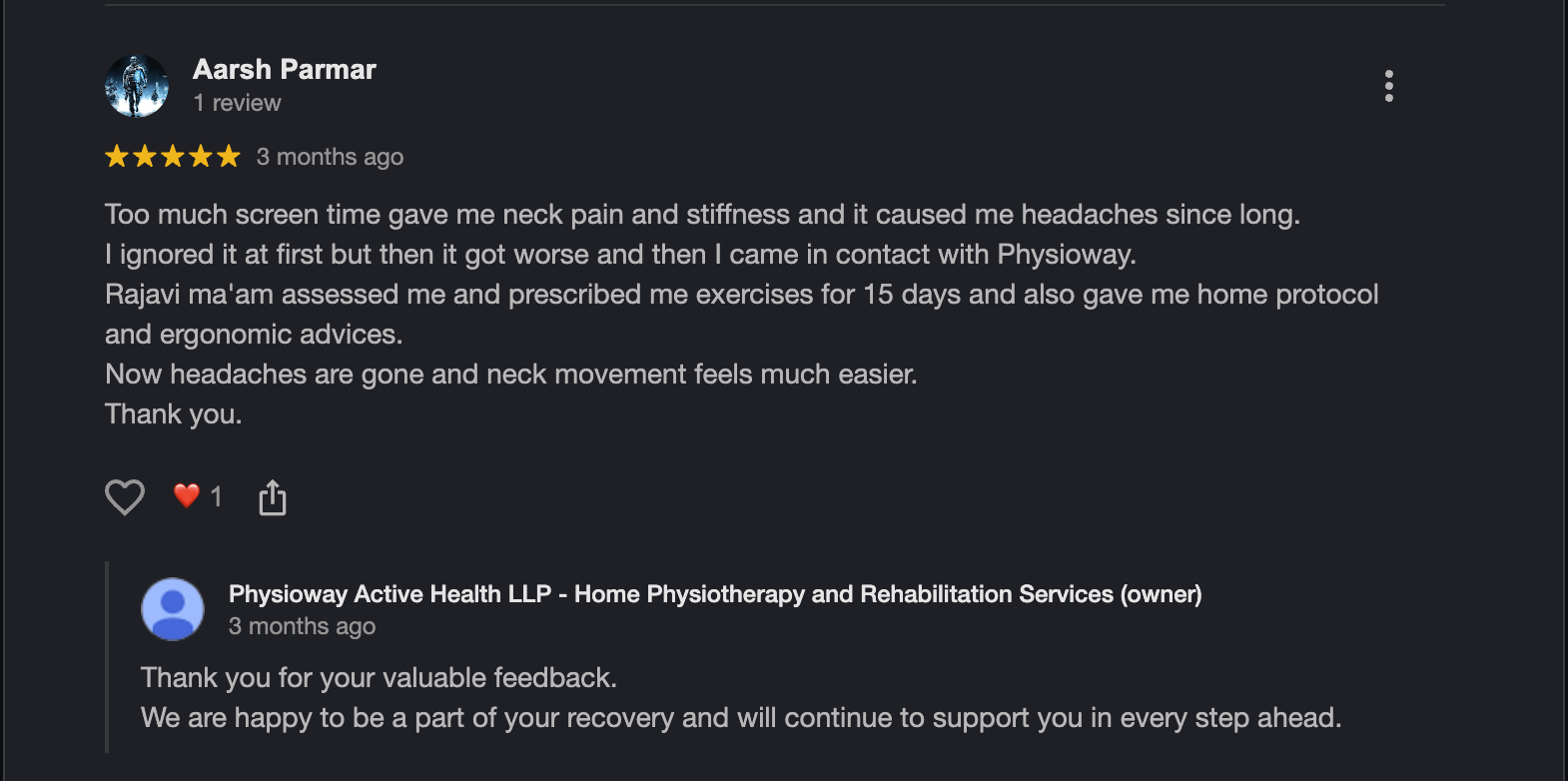1568x781 pixels.
Task: Click the "1 review" text under the reviewer name
Action: pyautogui.click(x=237, y=103)
